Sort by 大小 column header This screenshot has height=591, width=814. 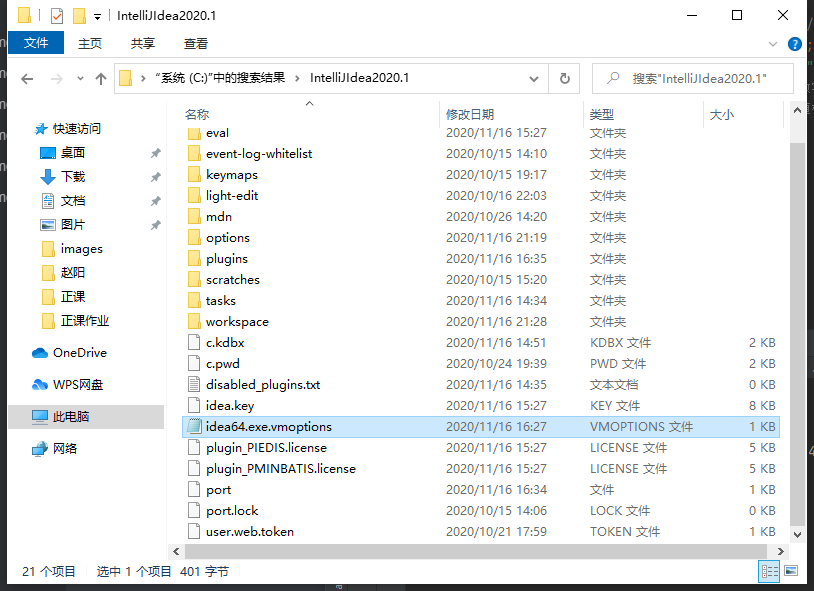tap(722, 114)
